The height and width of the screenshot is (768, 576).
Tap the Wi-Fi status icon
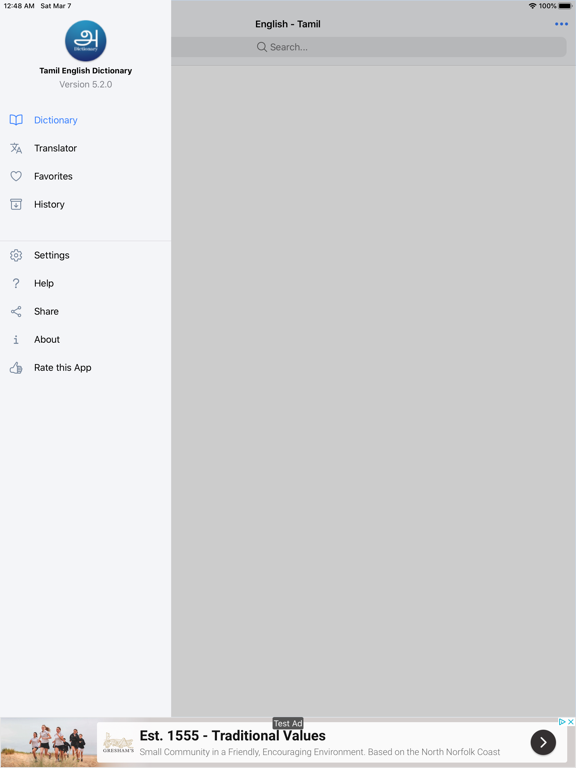pyautogui.click(x=532, y=6)
